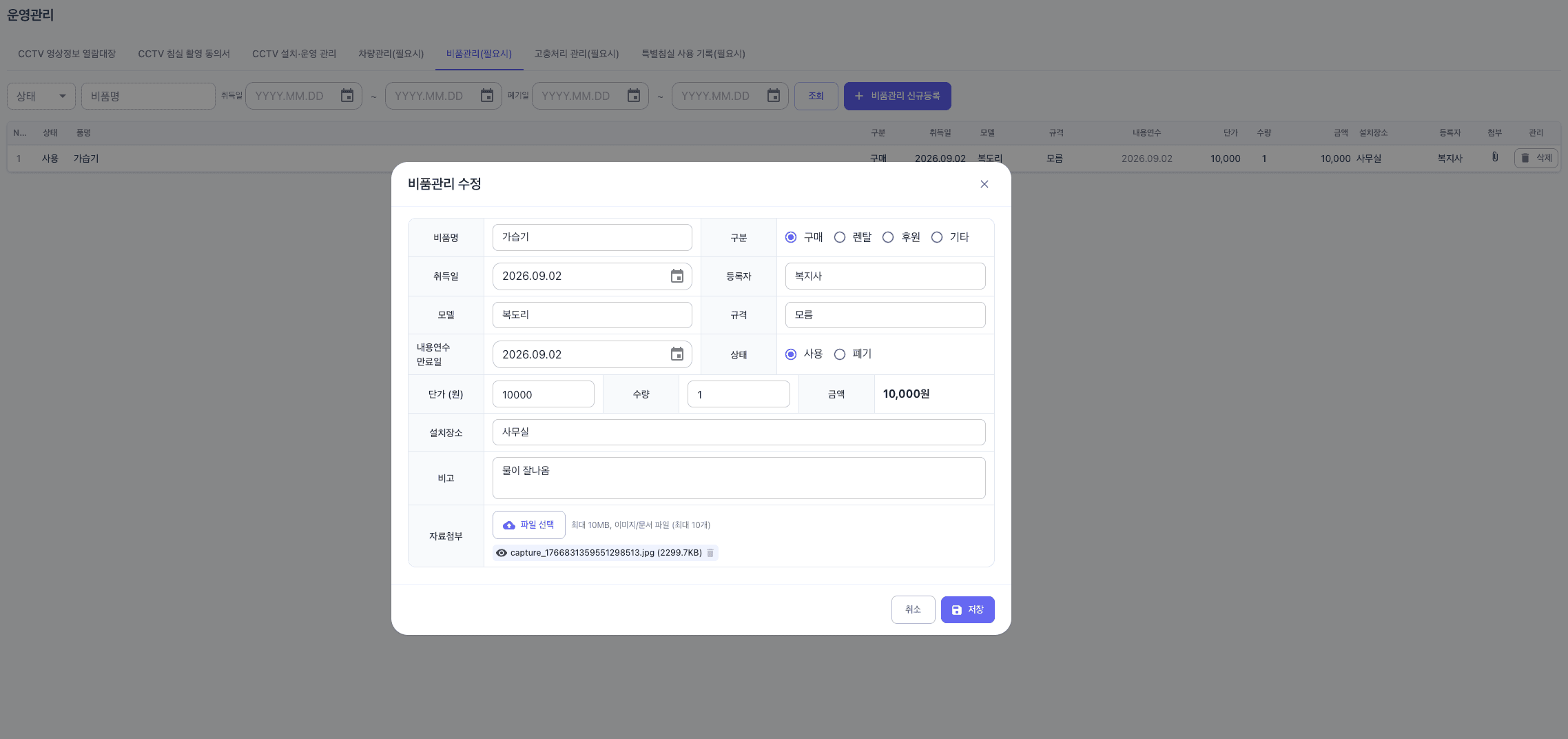The width and height of the screenshot is (1568, 739).
Task: Expand the 상태 filter dropdown
Action: click(x=41, y=96)
